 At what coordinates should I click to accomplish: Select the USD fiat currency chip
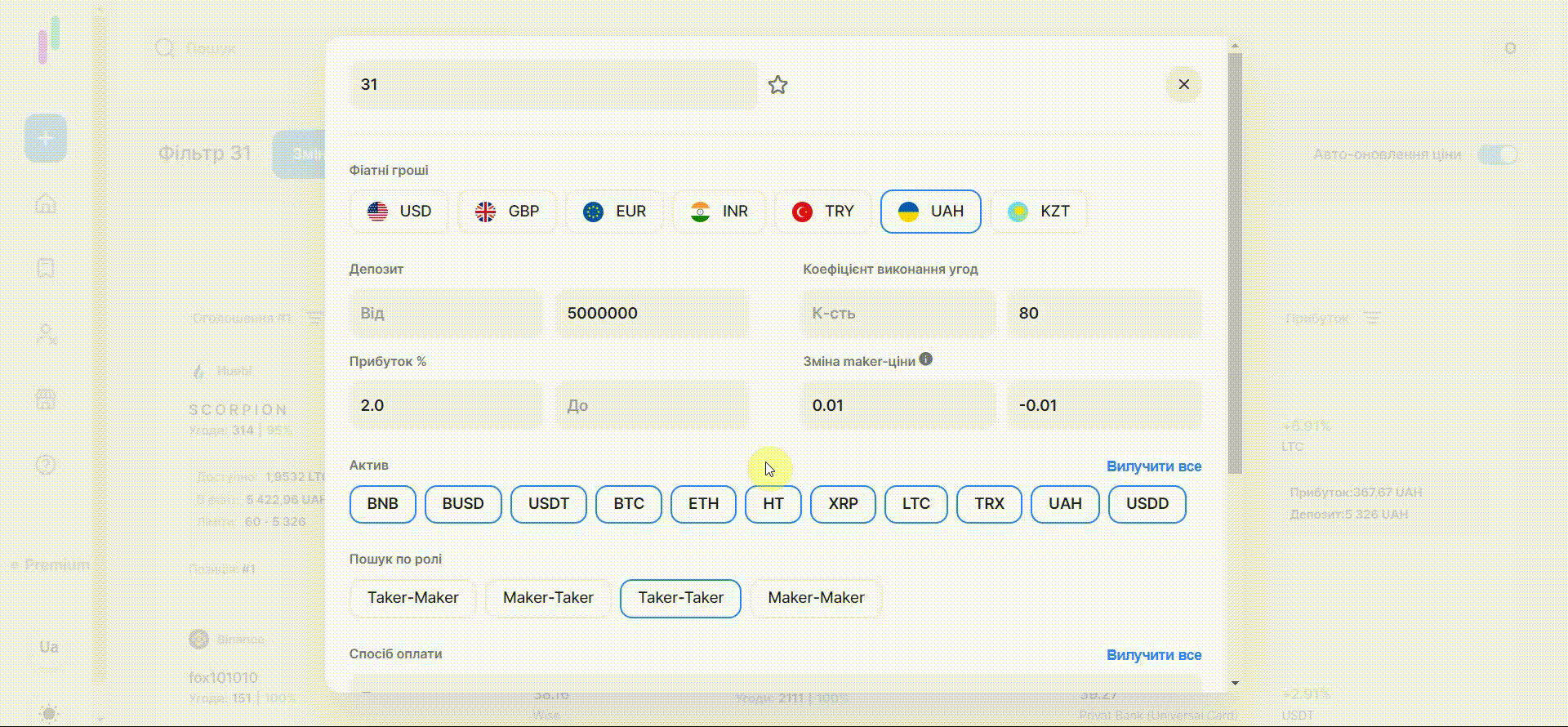coord(399,212)
